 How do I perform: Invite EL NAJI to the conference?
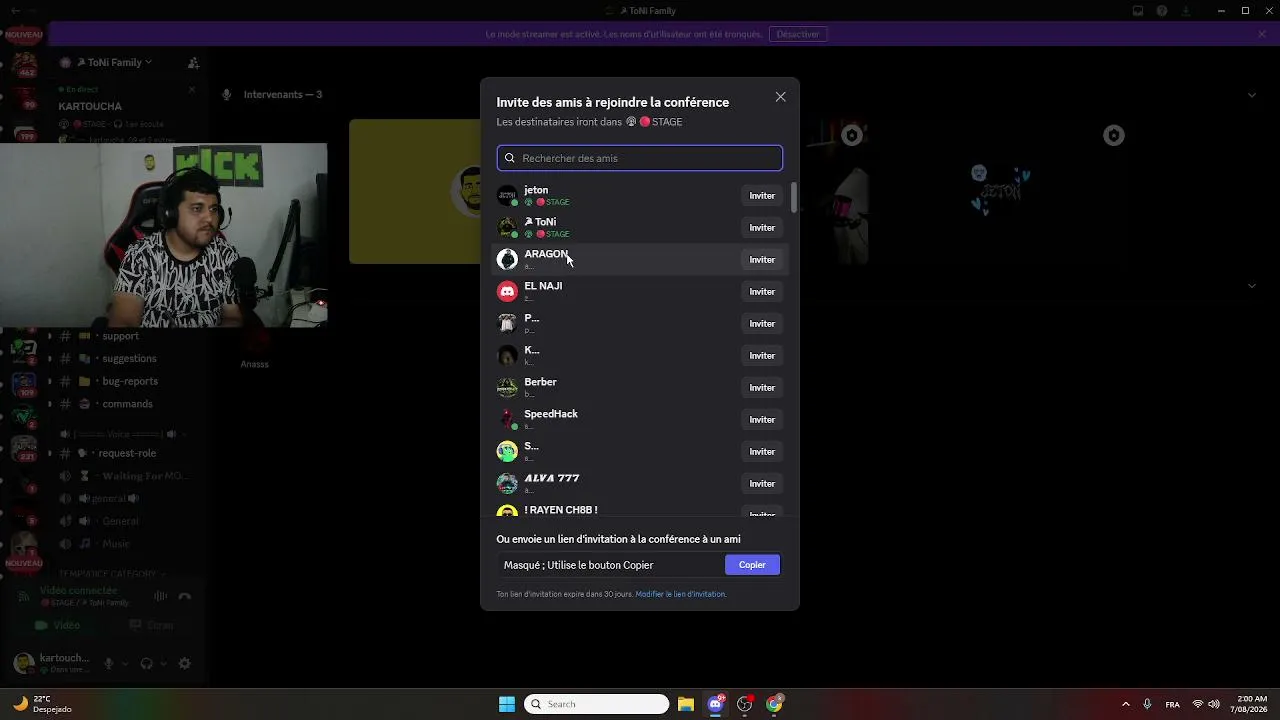tap(762, 292)
